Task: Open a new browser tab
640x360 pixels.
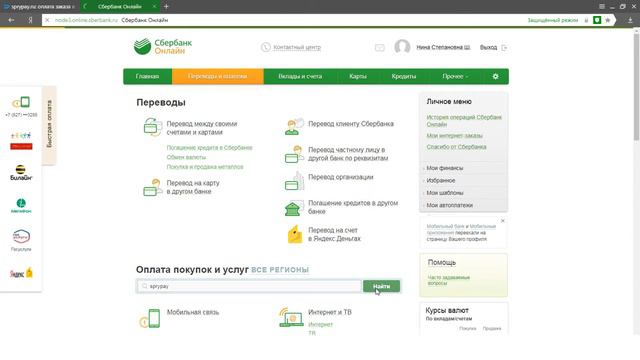Action: click(166, 7)
